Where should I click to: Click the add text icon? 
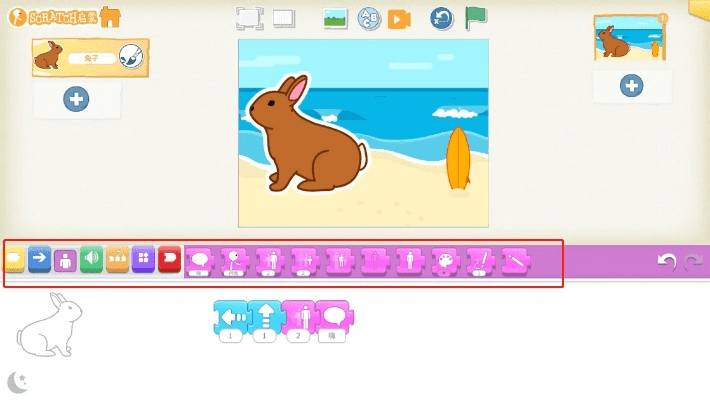[x=368, y=18]
